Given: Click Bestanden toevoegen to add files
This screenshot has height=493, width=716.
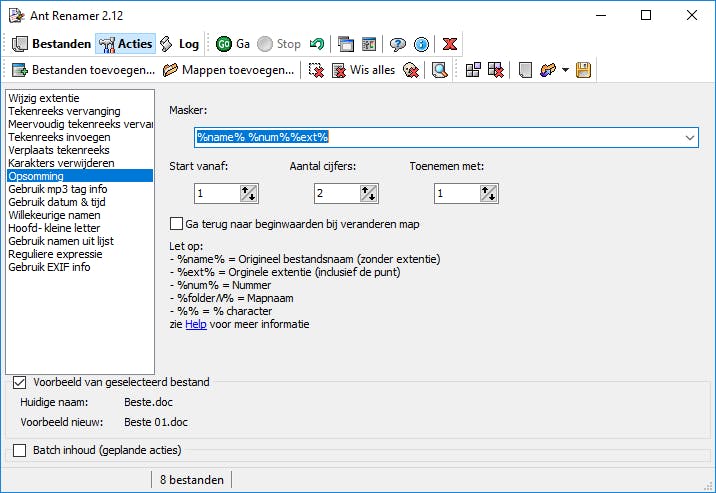Looking at the screenshot, I should 83,70.
